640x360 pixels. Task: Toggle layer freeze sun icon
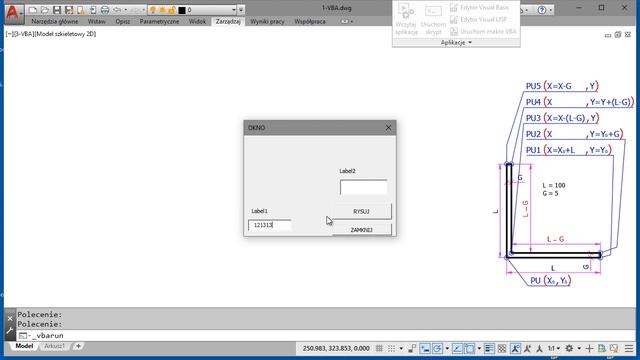(162, 10)
